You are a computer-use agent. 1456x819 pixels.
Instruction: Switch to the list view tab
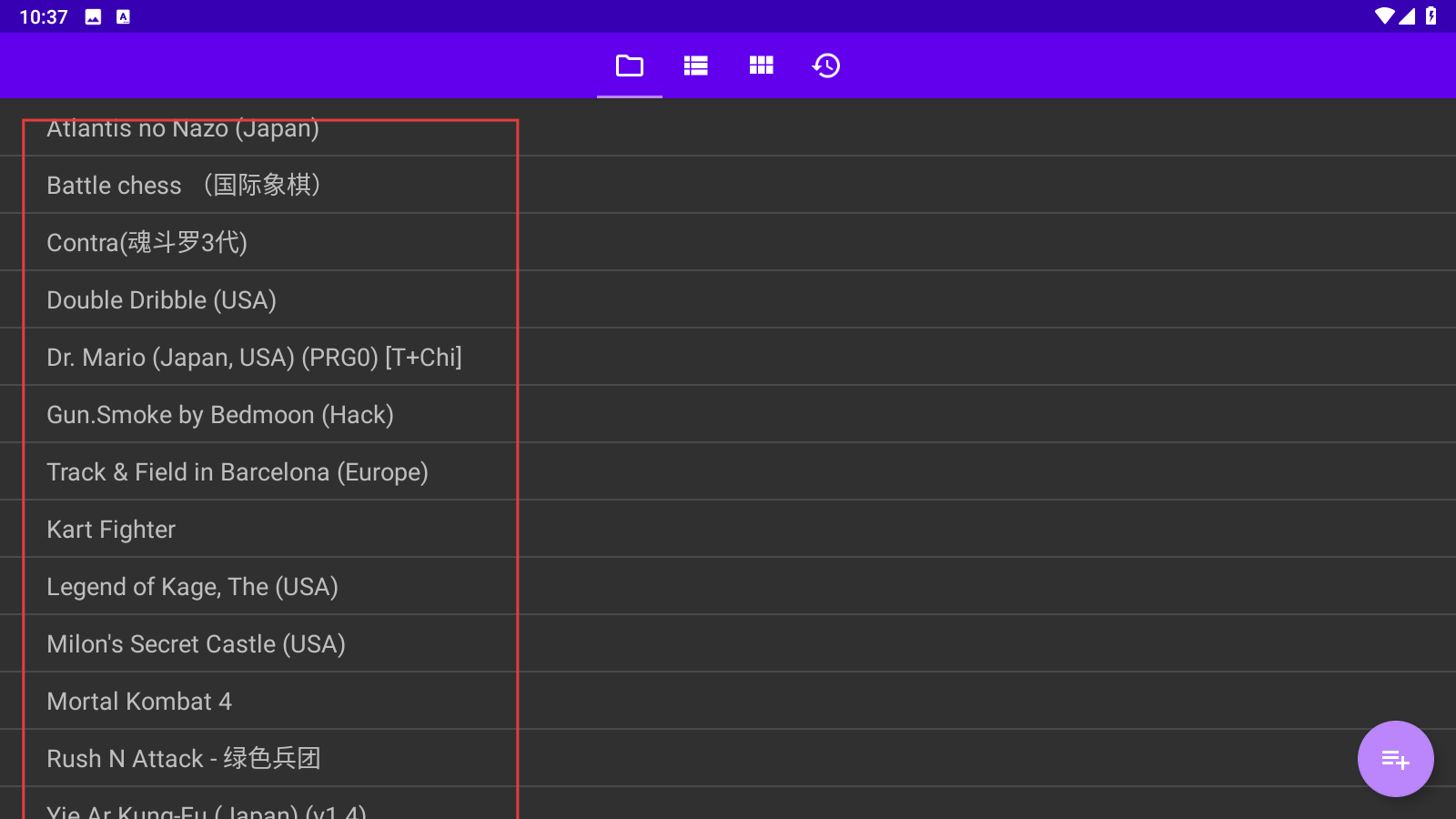point(695,66)
